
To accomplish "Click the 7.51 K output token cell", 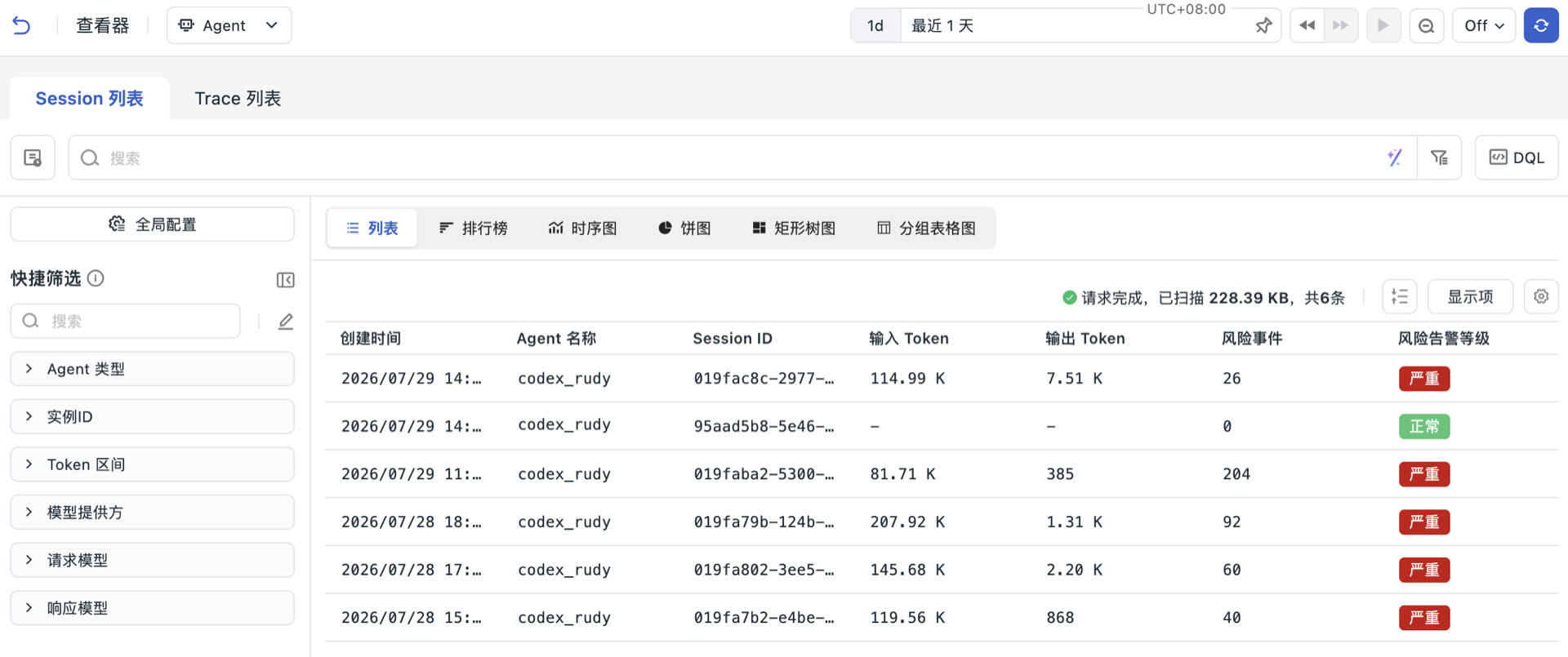I will (1074, 378).
